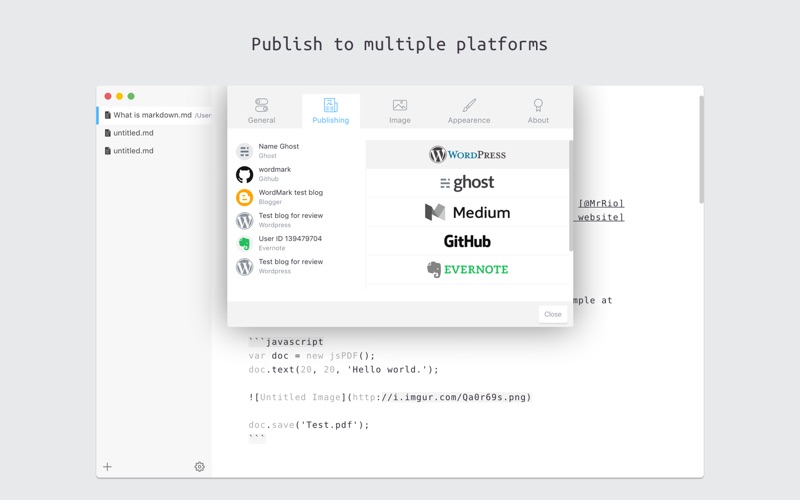Click the green zoom window dot
The height and width of the screenshot is (500, 800).
click(x=131, y=96)
